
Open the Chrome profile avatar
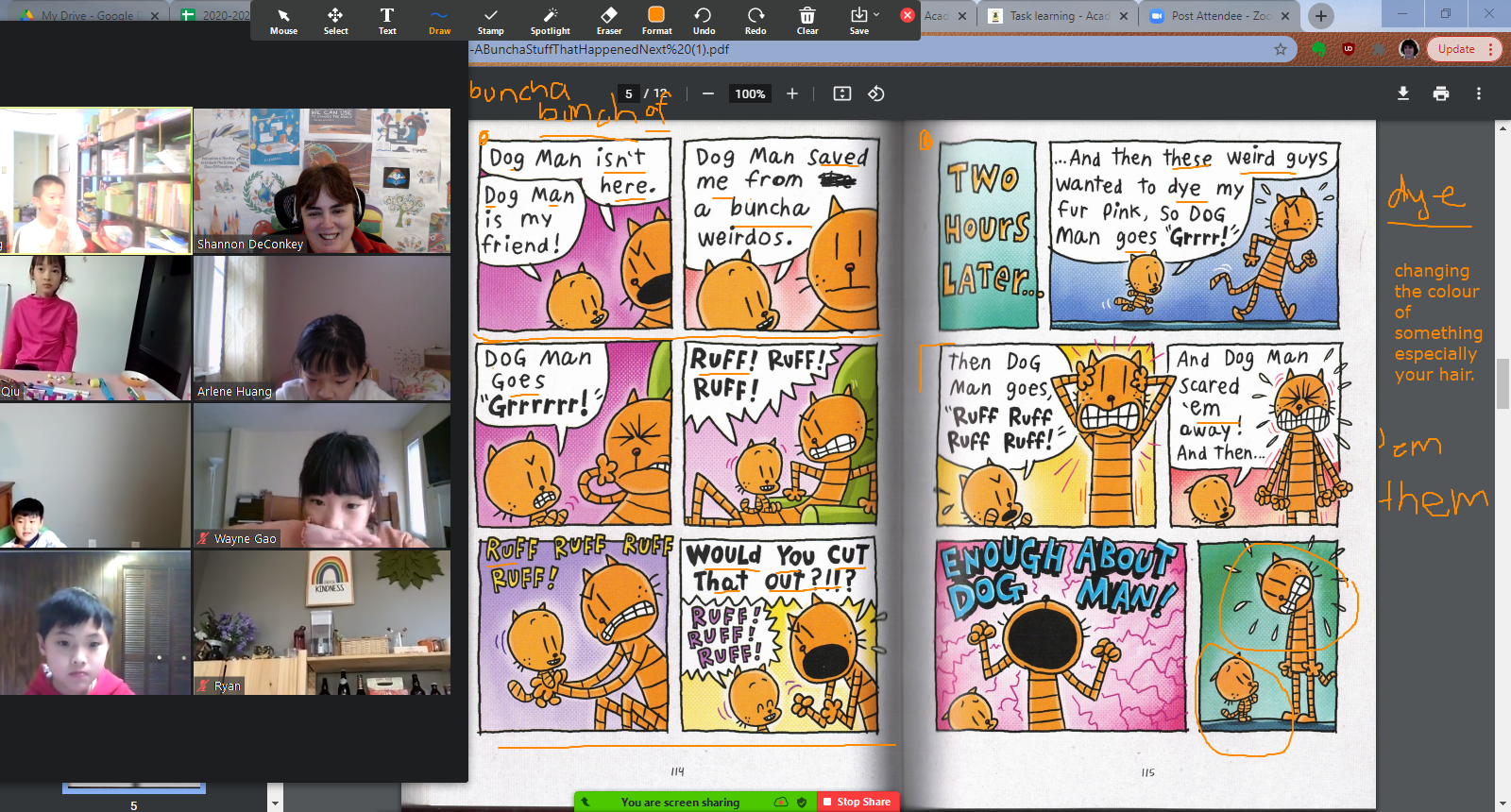point(1409,49)
